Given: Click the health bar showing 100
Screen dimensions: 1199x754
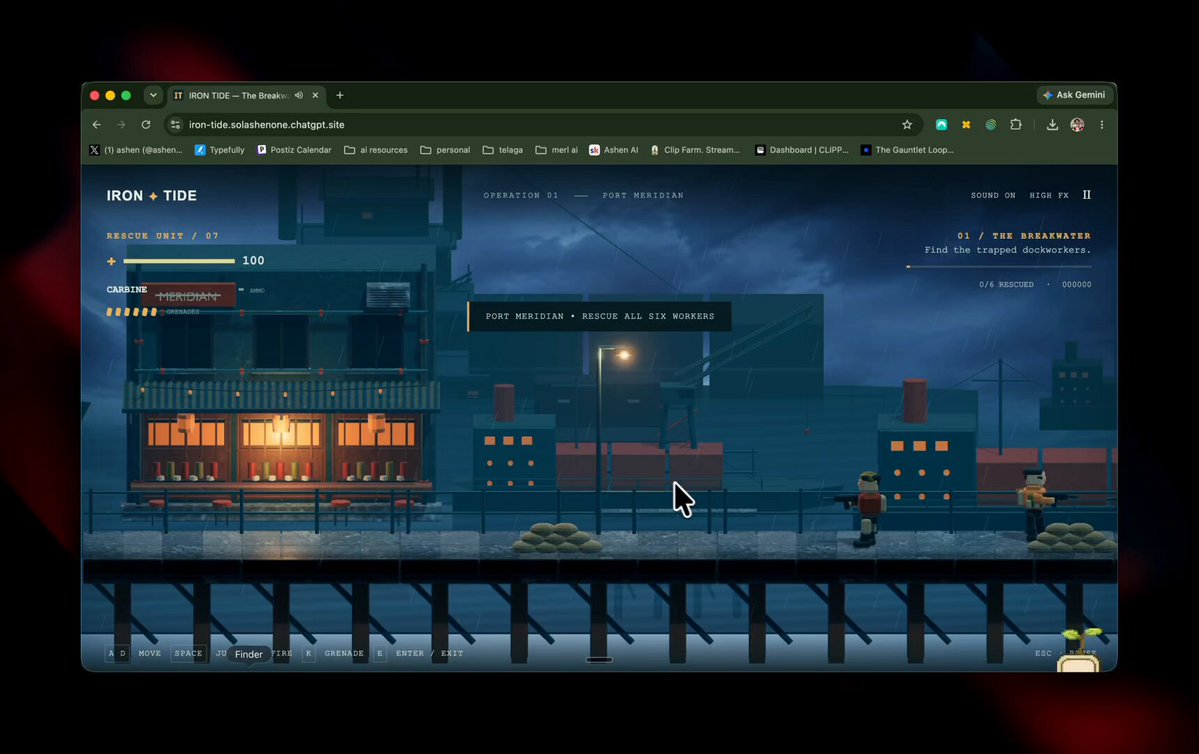Looking at the screenshot, I should point(179,261).
